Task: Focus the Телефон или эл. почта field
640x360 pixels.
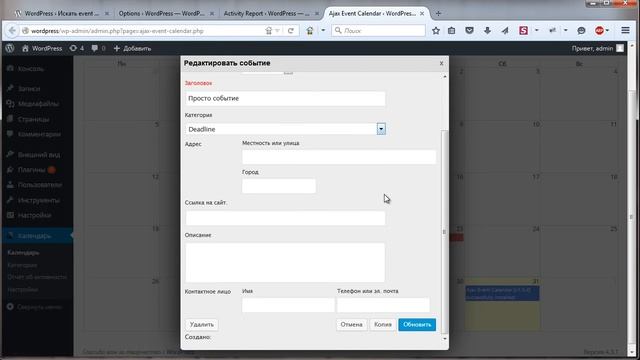Action: pyautogui.click(x=383, y=305)
